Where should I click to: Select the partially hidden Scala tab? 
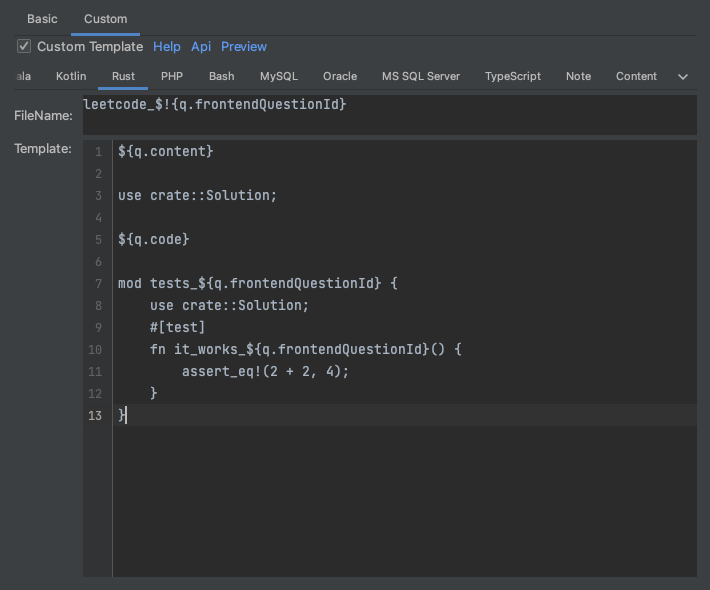(x=23, y=76)
